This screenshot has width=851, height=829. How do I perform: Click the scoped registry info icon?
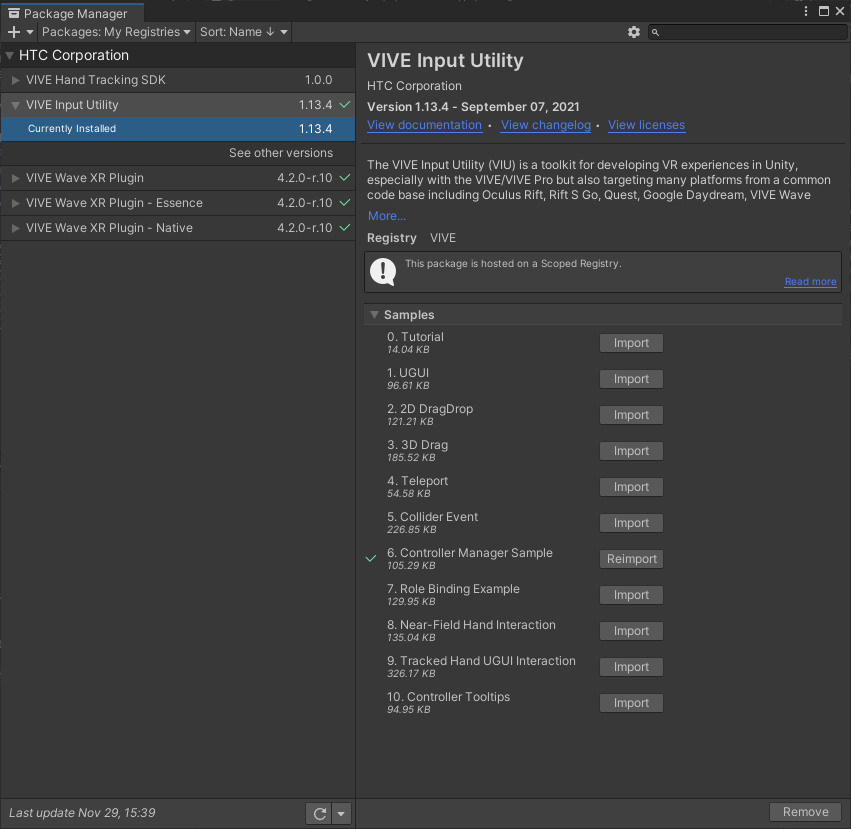click(383, 270)
